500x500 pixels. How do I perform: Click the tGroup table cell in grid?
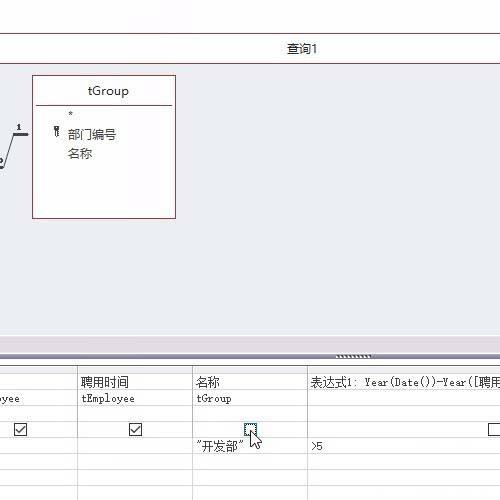250,398
